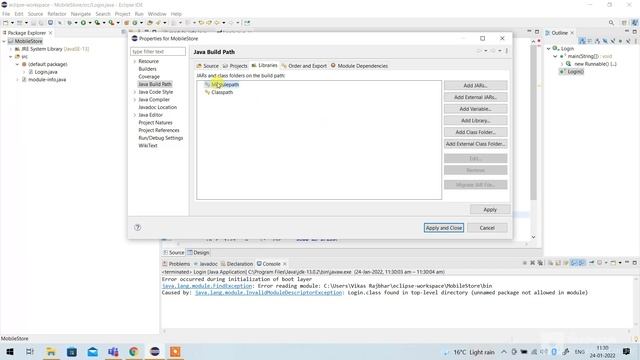Click the Run green play toolbar icon
The image size is (640, 360).
pyautogui.click(x=83, y=23)
